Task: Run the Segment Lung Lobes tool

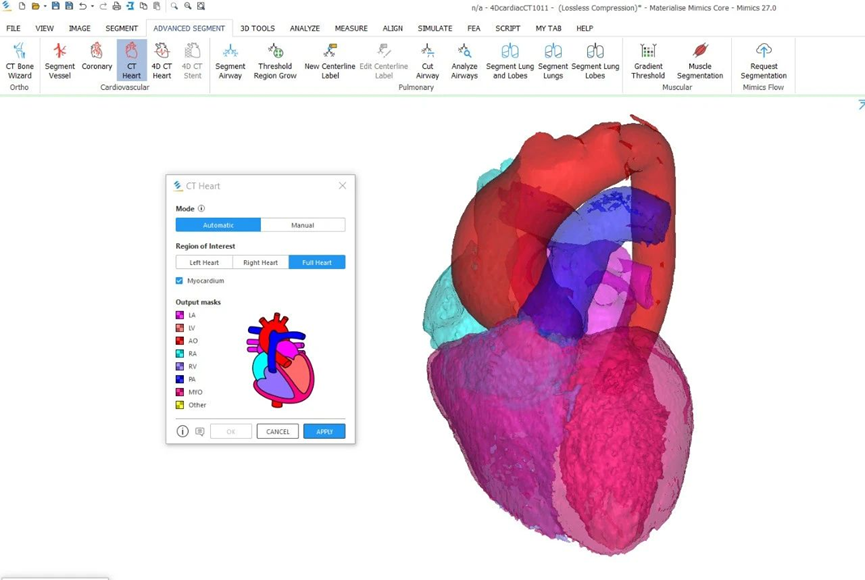Action: [595, 61]
